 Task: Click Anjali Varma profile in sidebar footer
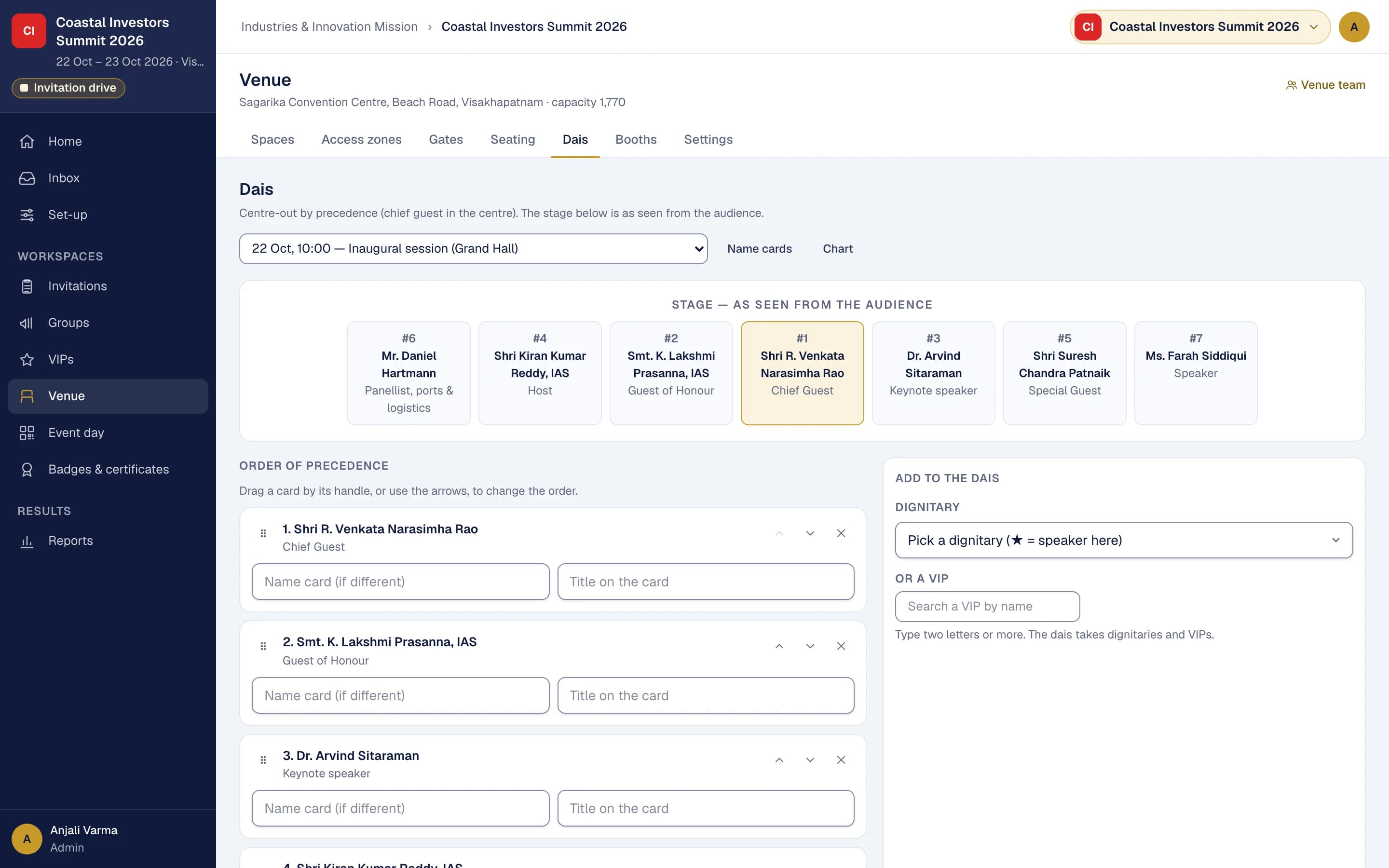pyautogui.click(x=108, y=839)
